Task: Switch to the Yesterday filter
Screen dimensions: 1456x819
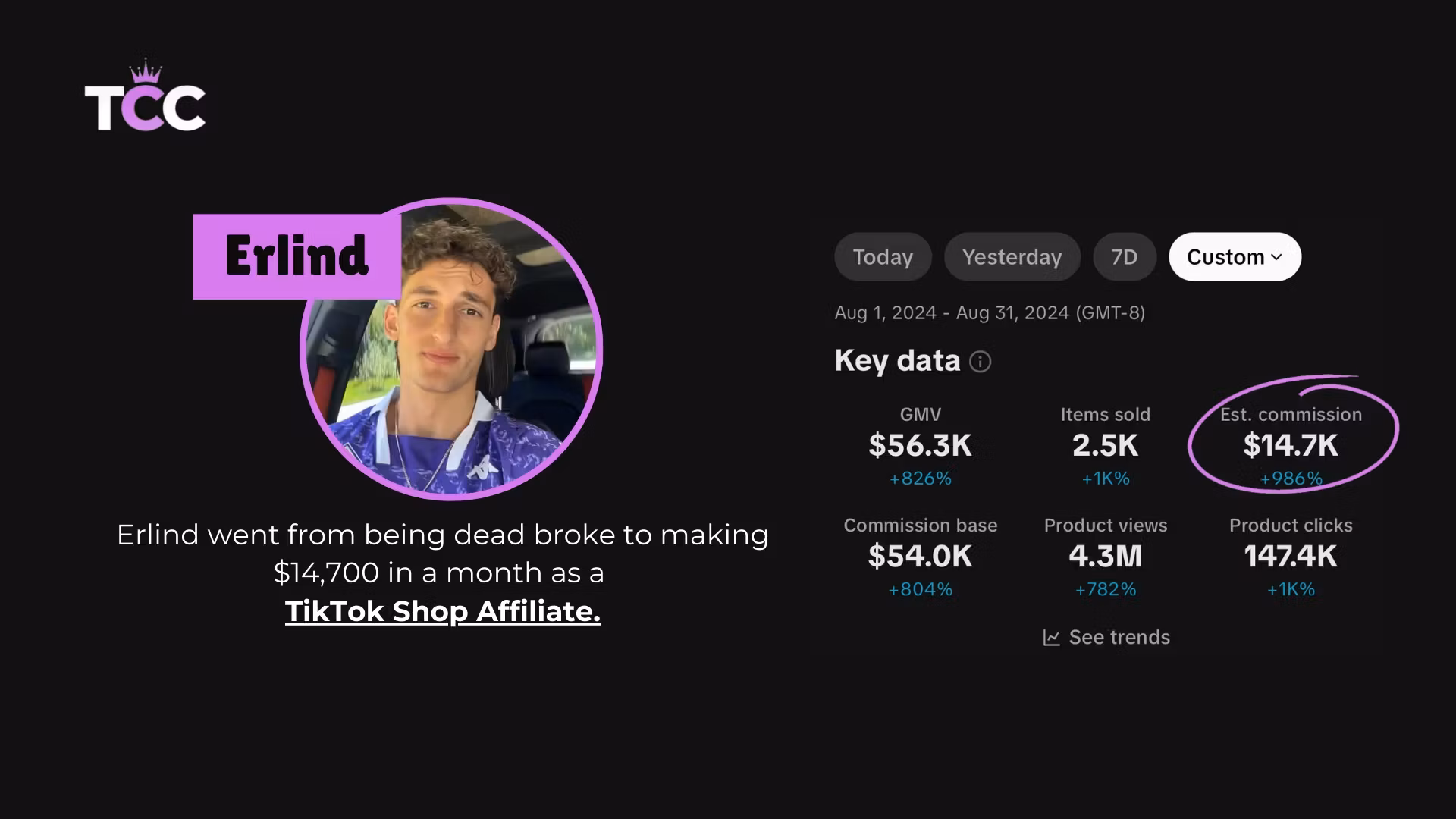Action: point(1012,257)
